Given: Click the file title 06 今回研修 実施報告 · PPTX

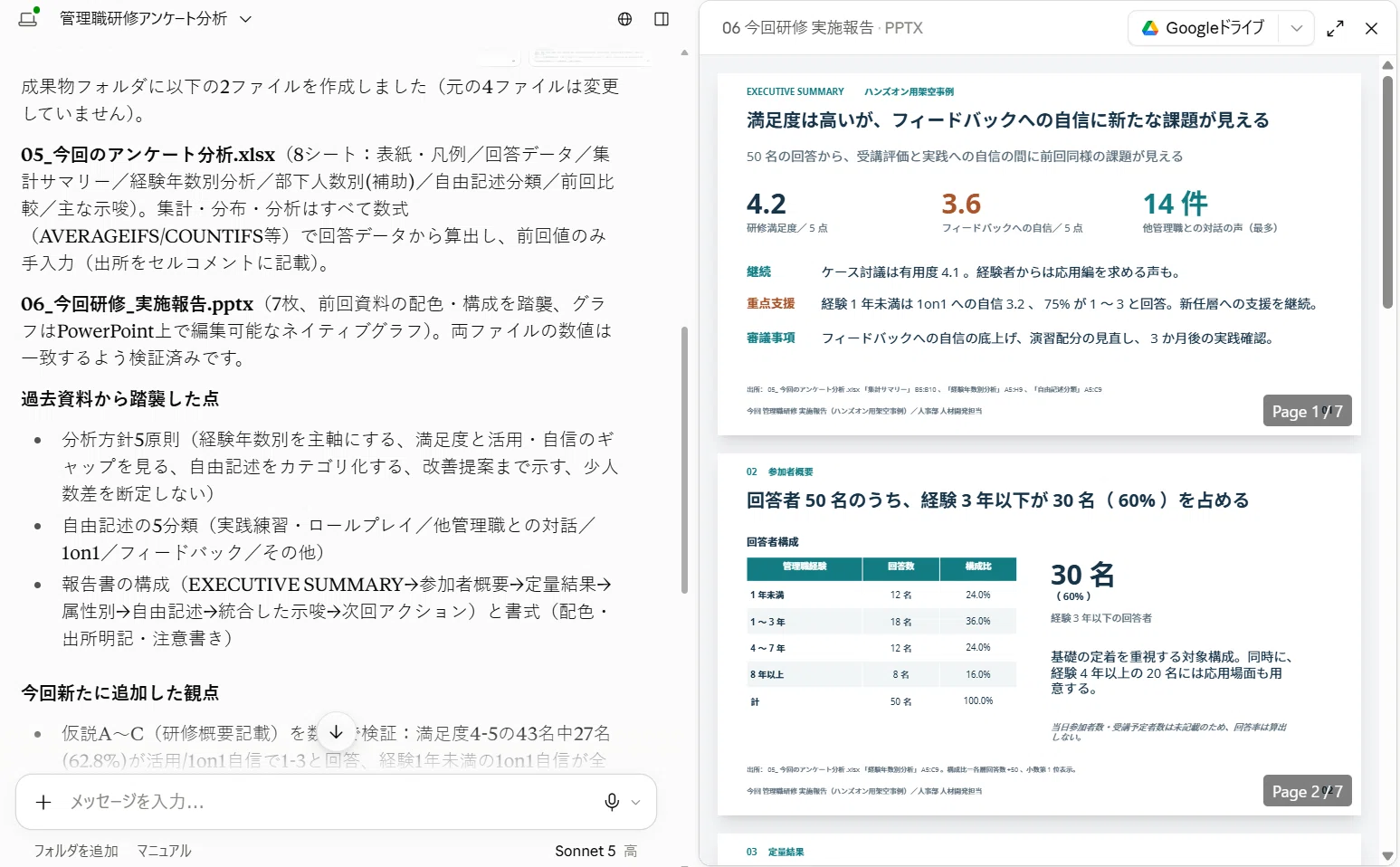Looking at the screenshot, I should 822,28.
